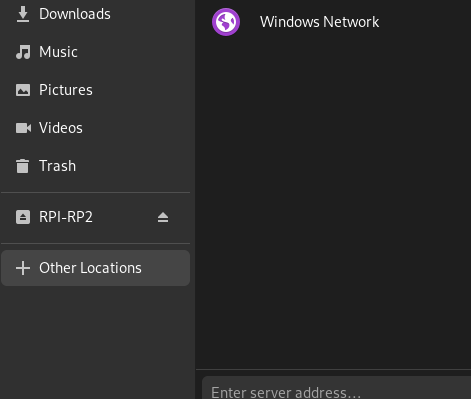The image size is (471, 399).
Task: Open Pictures from the sidebar
Action: [x=66, y=90]
